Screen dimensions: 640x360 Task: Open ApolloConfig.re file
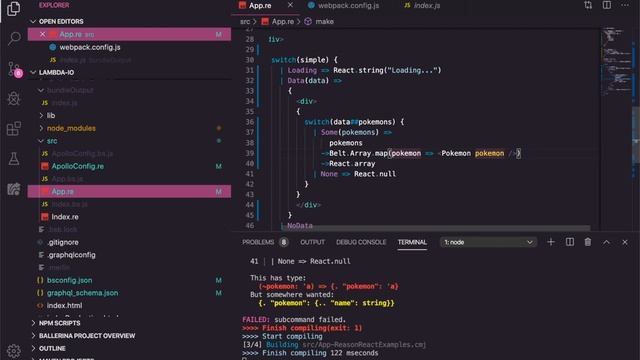129,166
